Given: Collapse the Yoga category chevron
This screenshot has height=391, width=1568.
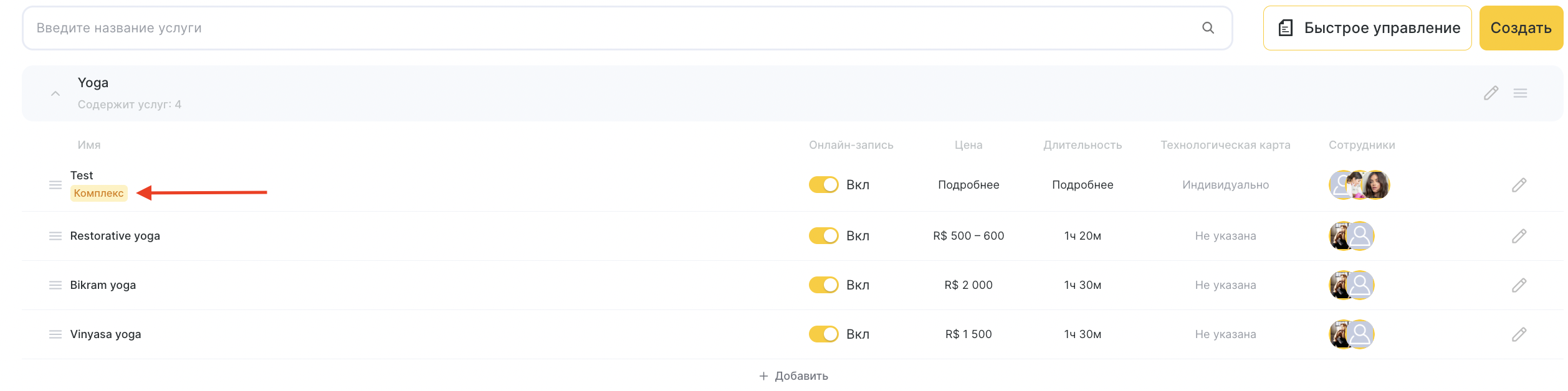Looking at the screenshot, I should [55, 93].
